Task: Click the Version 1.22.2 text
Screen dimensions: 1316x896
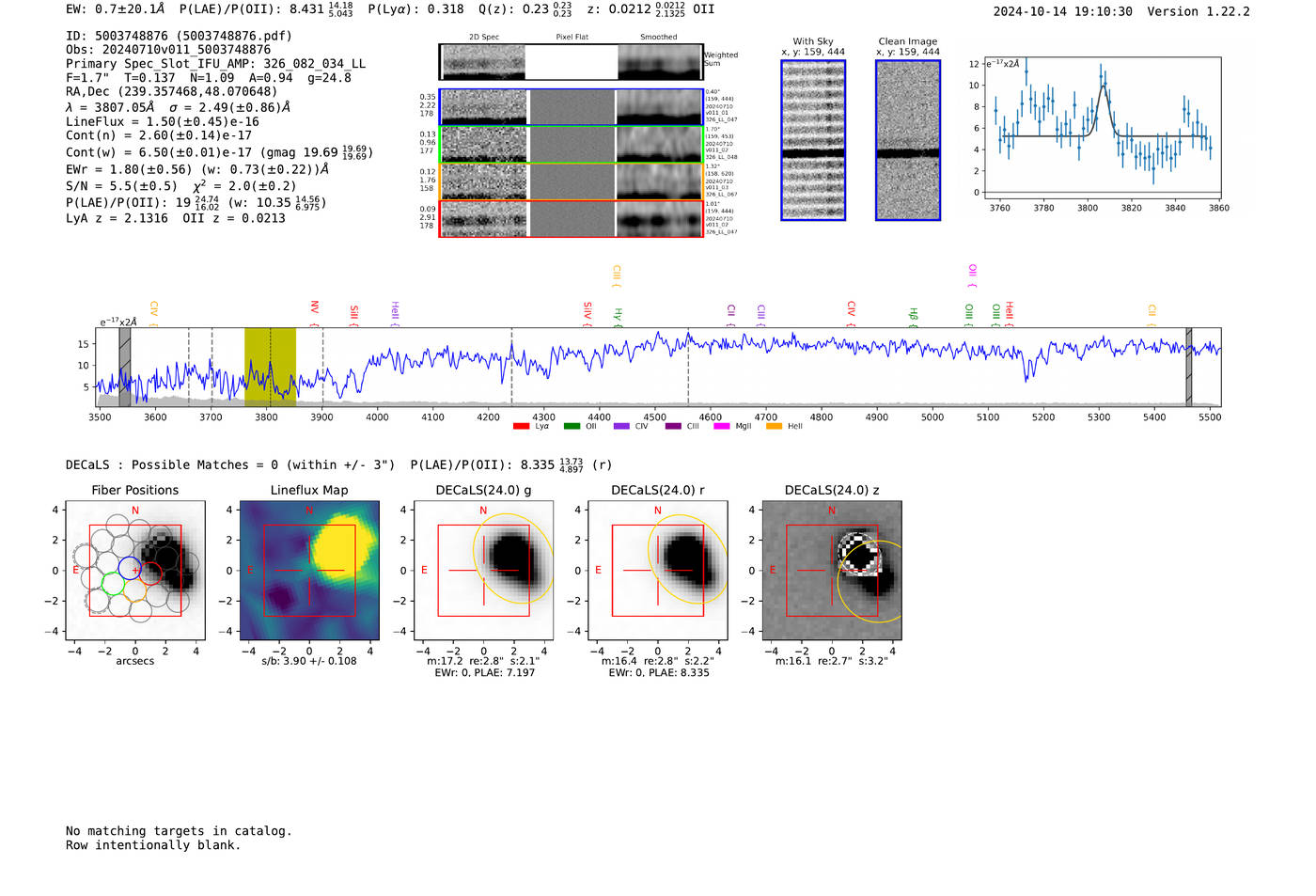Action: tap(1198, 11)
